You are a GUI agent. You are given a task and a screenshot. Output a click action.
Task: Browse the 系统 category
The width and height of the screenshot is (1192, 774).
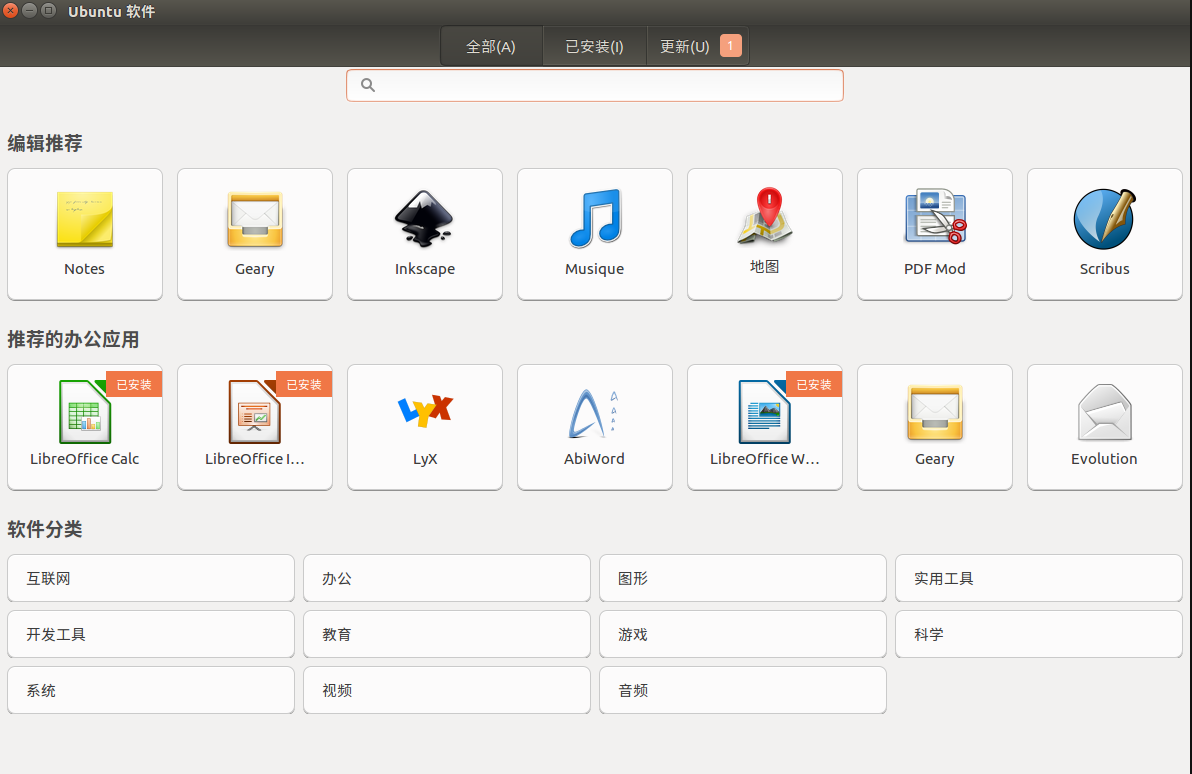pos(151,690)
